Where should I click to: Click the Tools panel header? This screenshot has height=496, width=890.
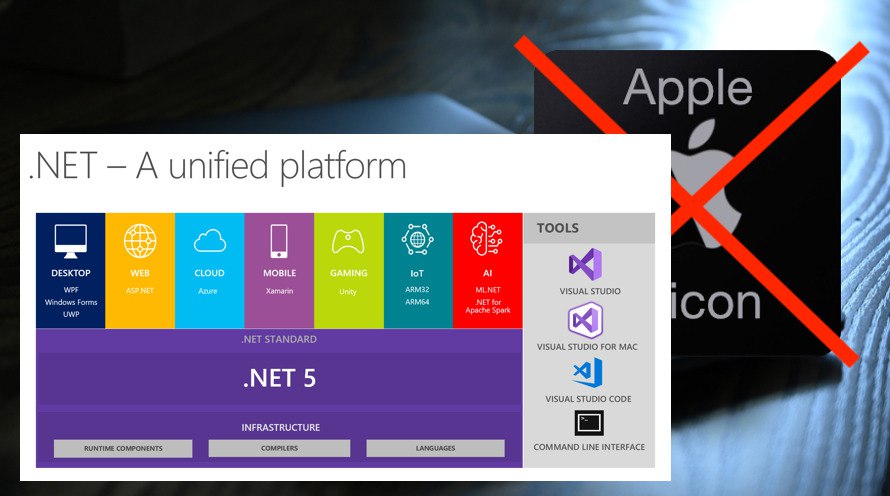pyautogui.click(x=589, y=228)
